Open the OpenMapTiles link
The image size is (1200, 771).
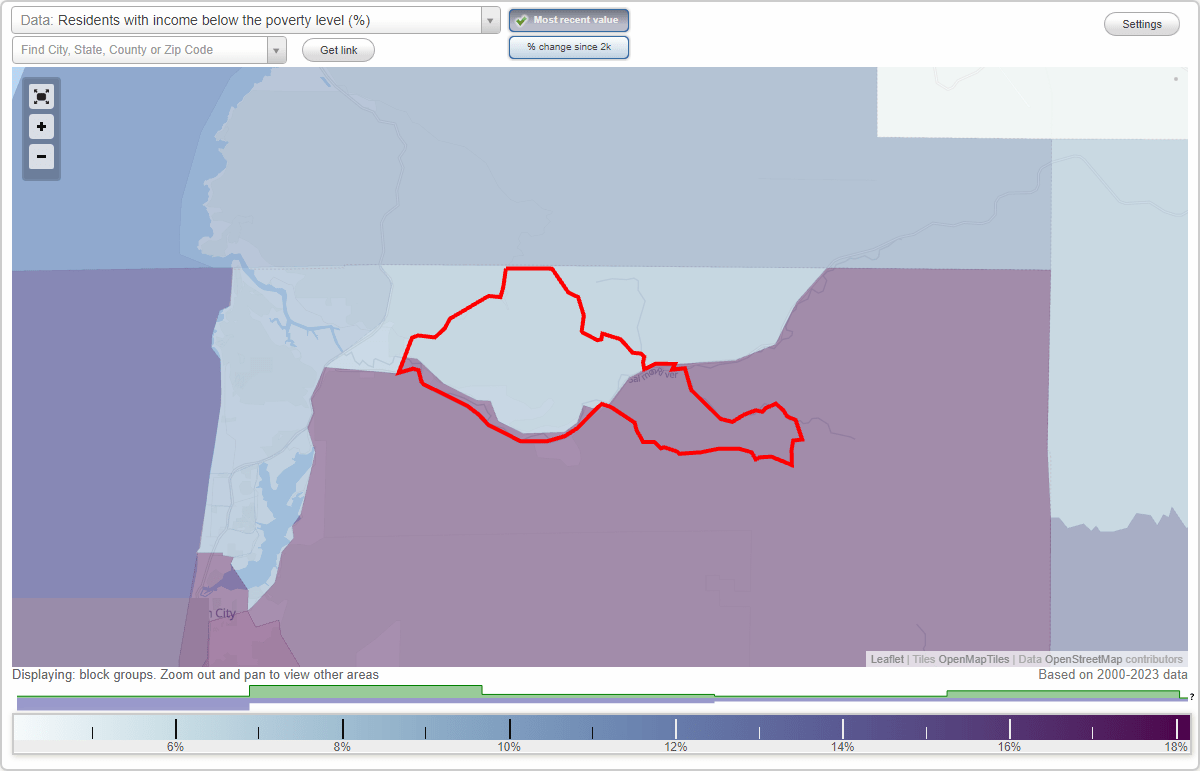point(974,659)
